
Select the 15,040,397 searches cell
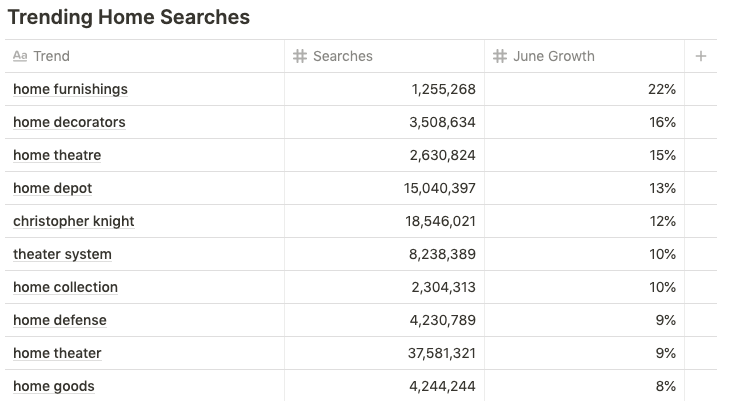point(385,188)
